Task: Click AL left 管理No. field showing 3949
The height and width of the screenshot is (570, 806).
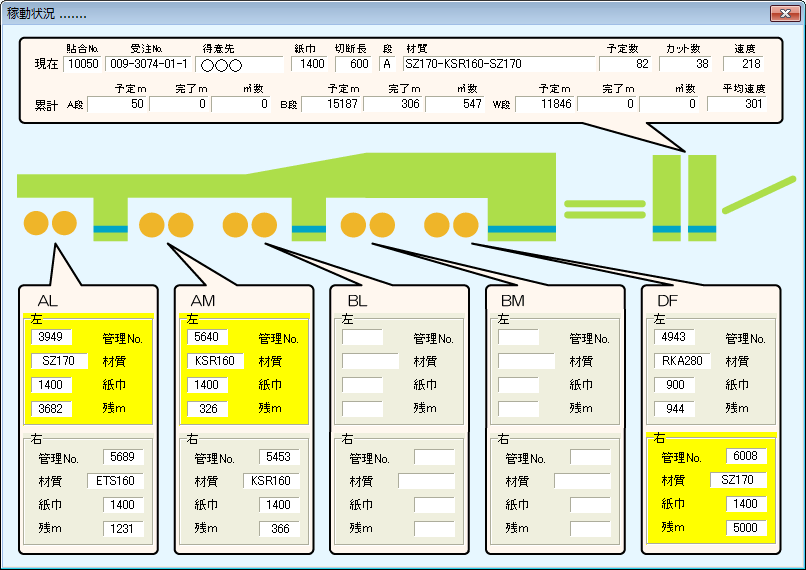Action: (x=51, y=337)
